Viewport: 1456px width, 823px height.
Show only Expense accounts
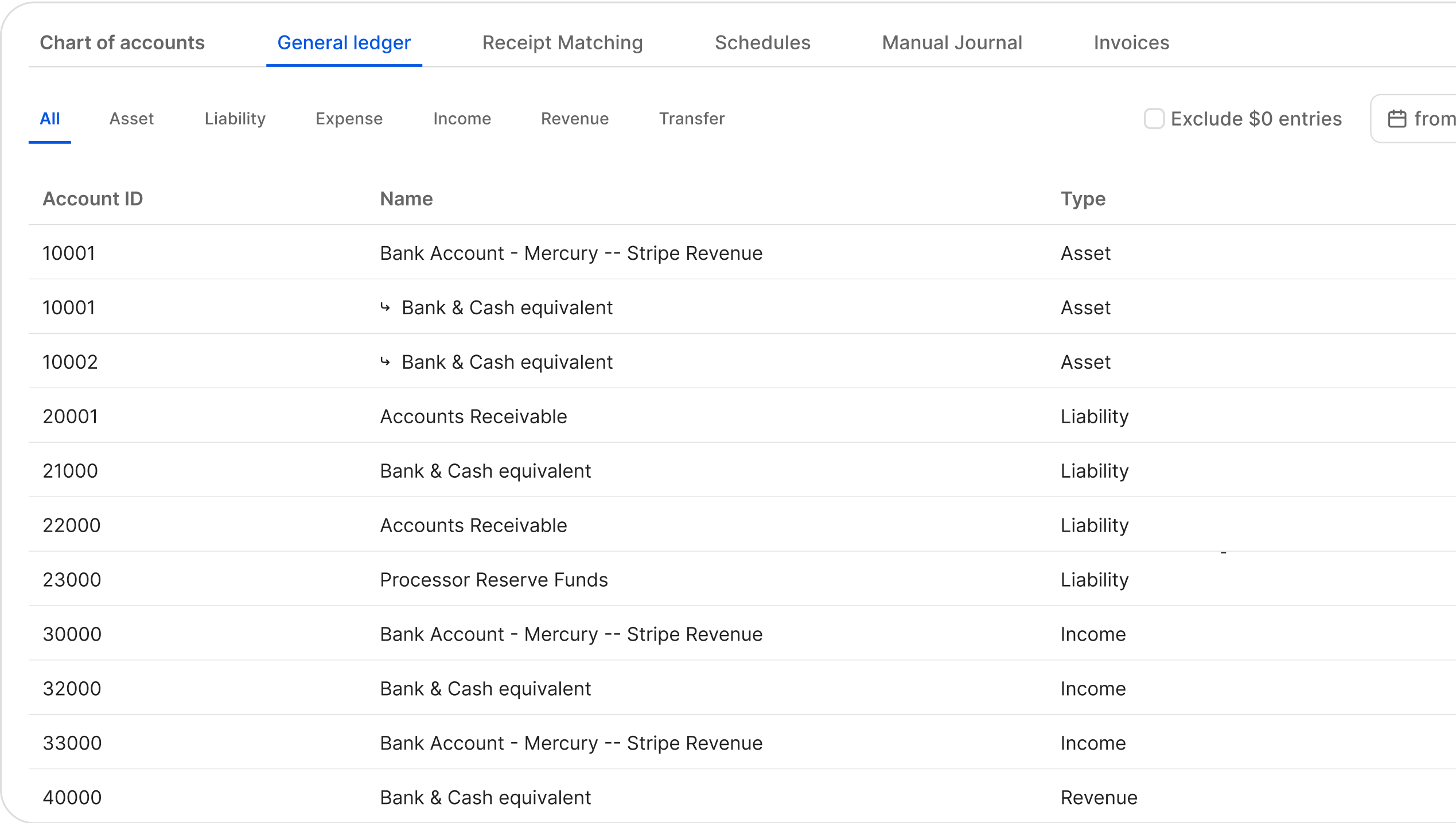349,119
